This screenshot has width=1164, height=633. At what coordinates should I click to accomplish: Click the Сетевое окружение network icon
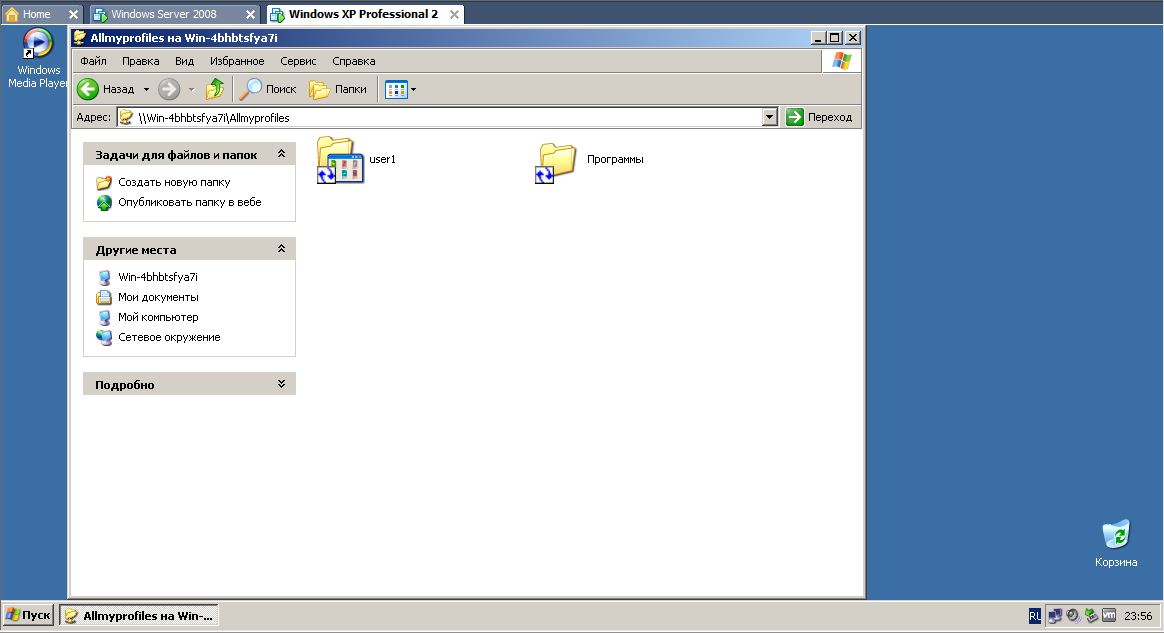104,338
